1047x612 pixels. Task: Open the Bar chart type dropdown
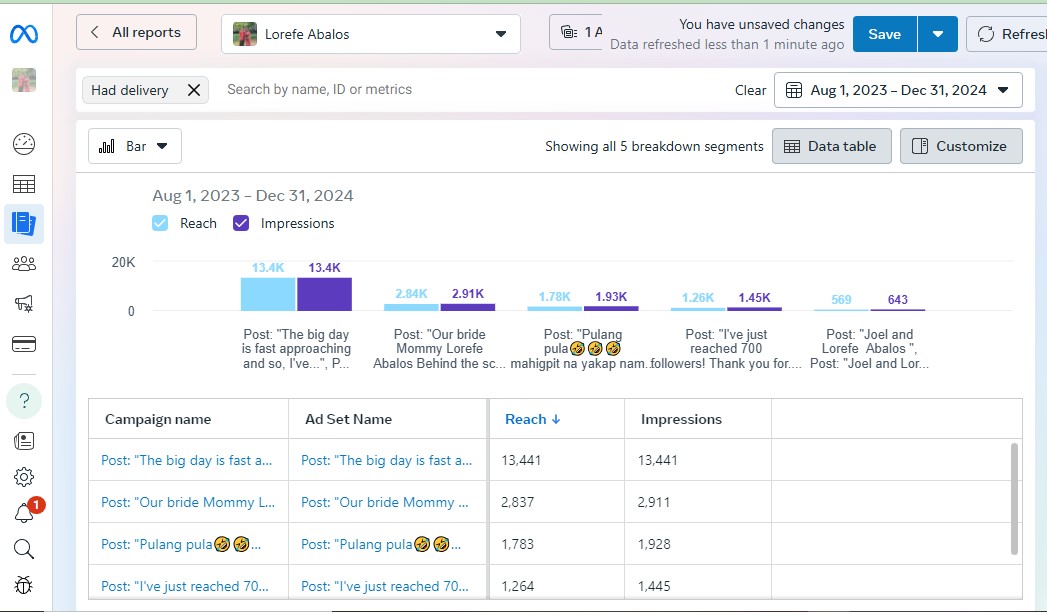coord(135,146)
